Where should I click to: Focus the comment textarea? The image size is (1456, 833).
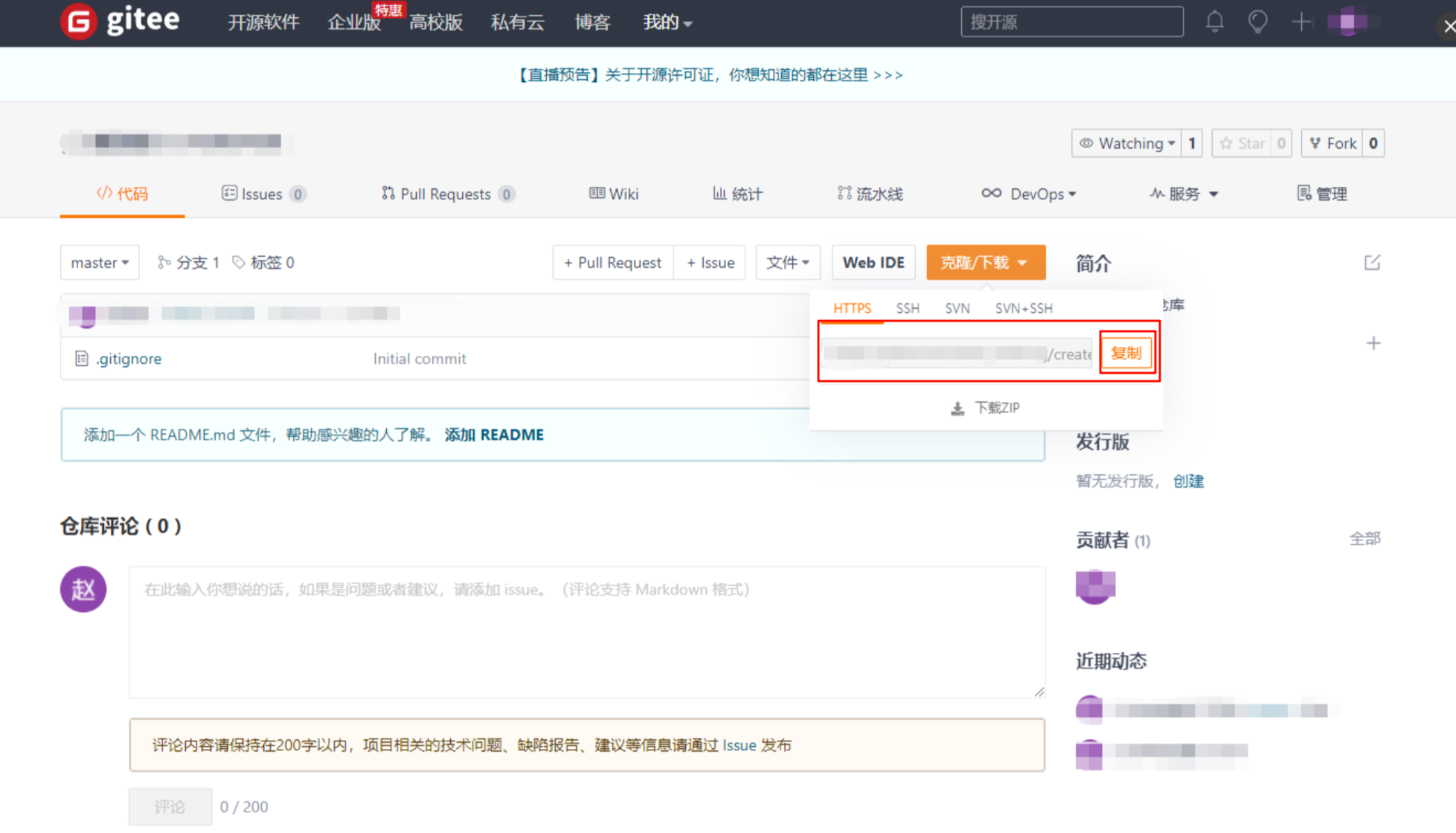[x=587, y=632]
